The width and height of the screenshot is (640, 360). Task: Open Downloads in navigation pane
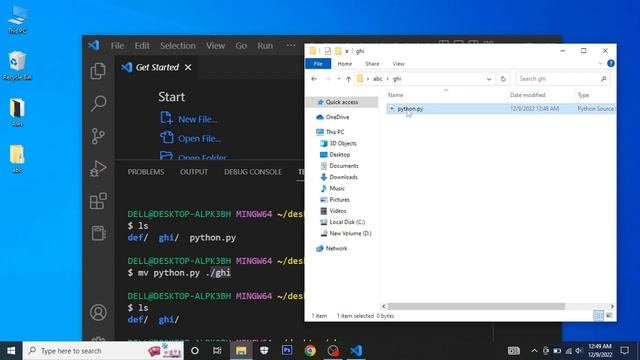343,177
